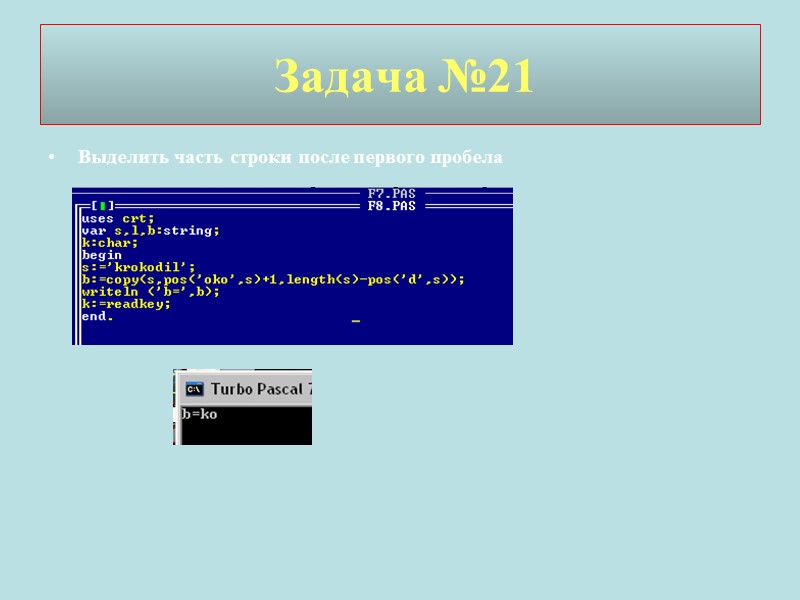The height and width of the screenshot is (600, 800).
Task: Click the C:\ console icon of Turbo Pascal window
Action: tap(194, 389)
